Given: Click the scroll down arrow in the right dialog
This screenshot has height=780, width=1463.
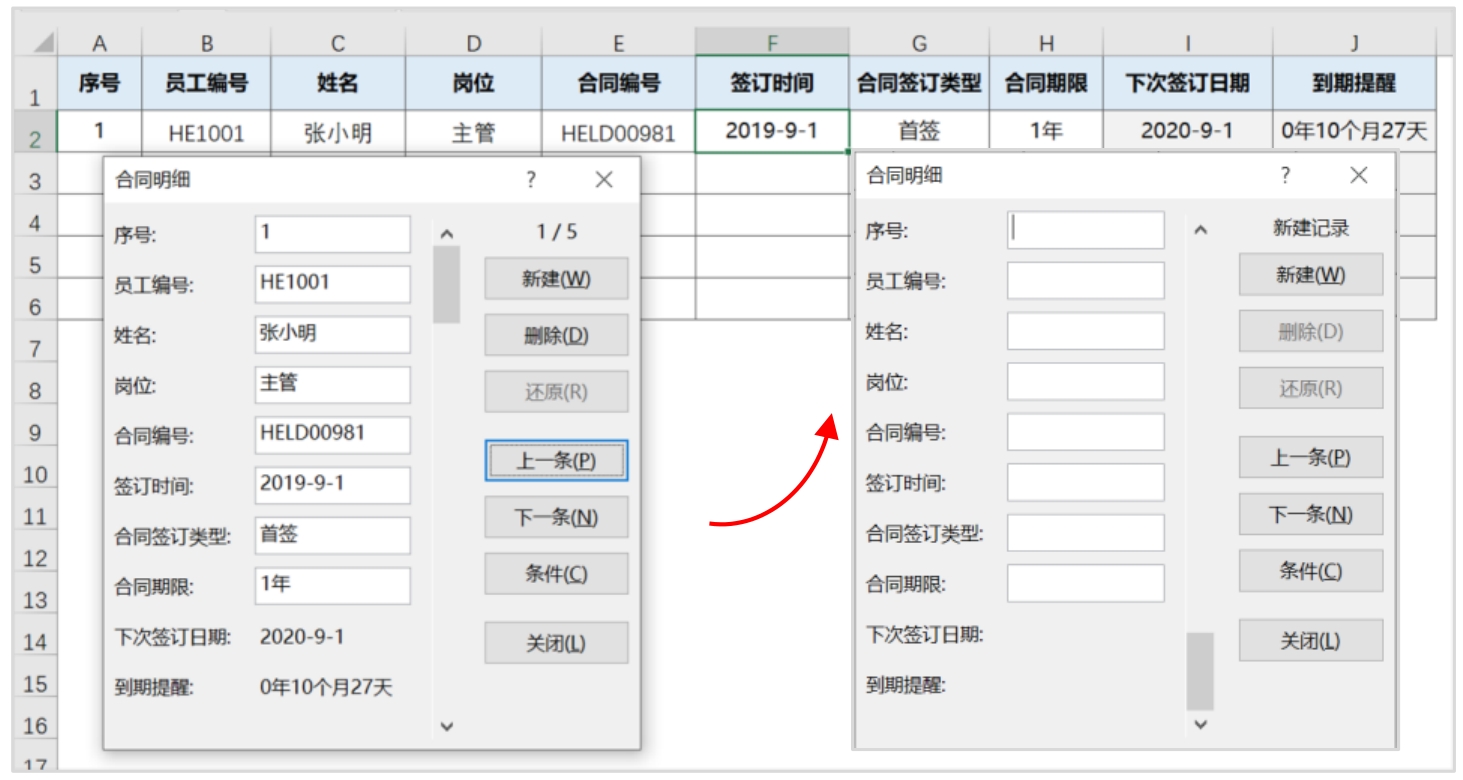Looking at the screenshot, I should click(1201, 723).
